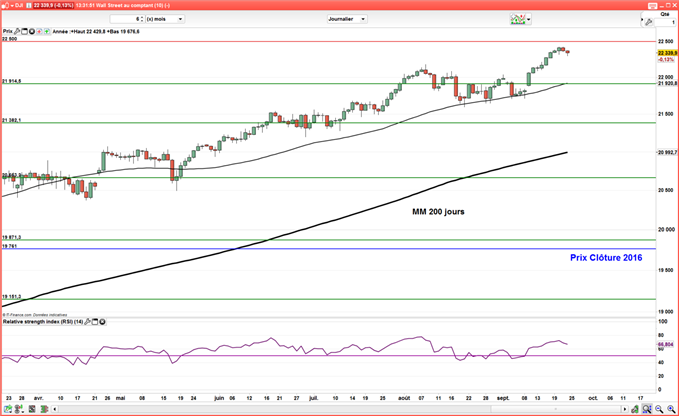Open the chart style indicators icon
The image size is (679, 416).
pos(517,19)
